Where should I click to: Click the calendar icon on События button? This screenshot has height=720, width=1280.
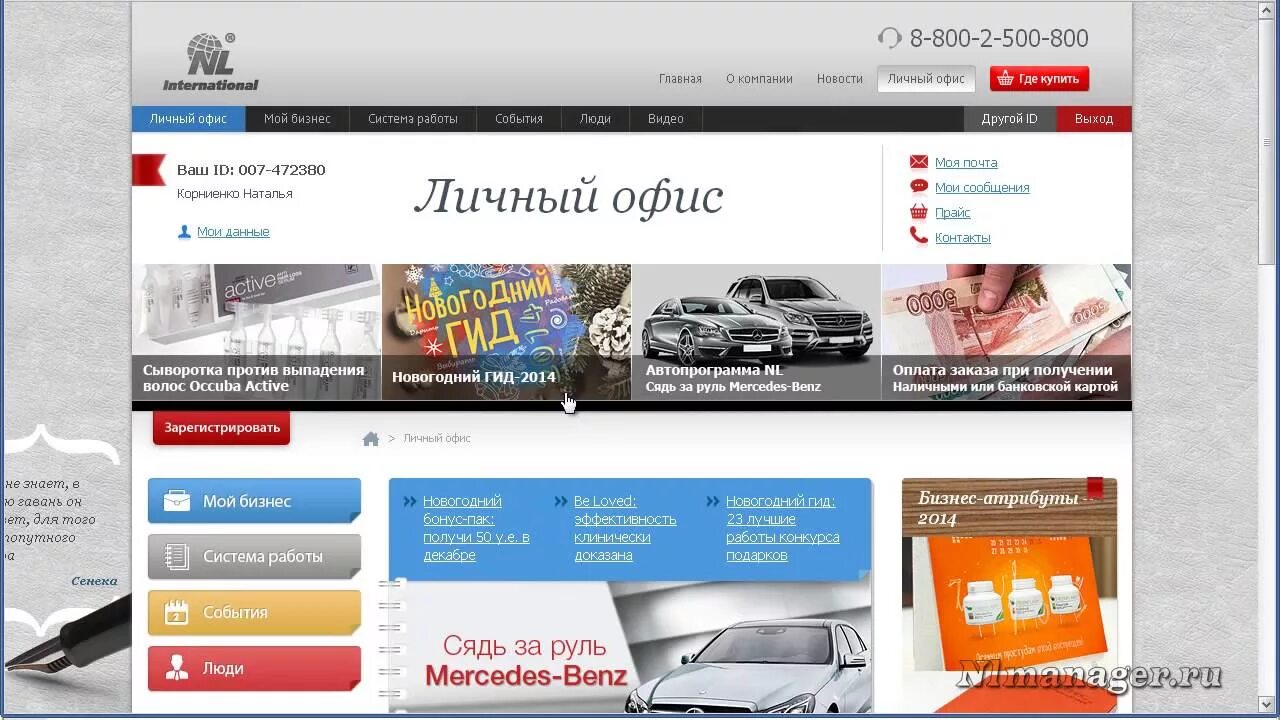[x=176, y=612]
